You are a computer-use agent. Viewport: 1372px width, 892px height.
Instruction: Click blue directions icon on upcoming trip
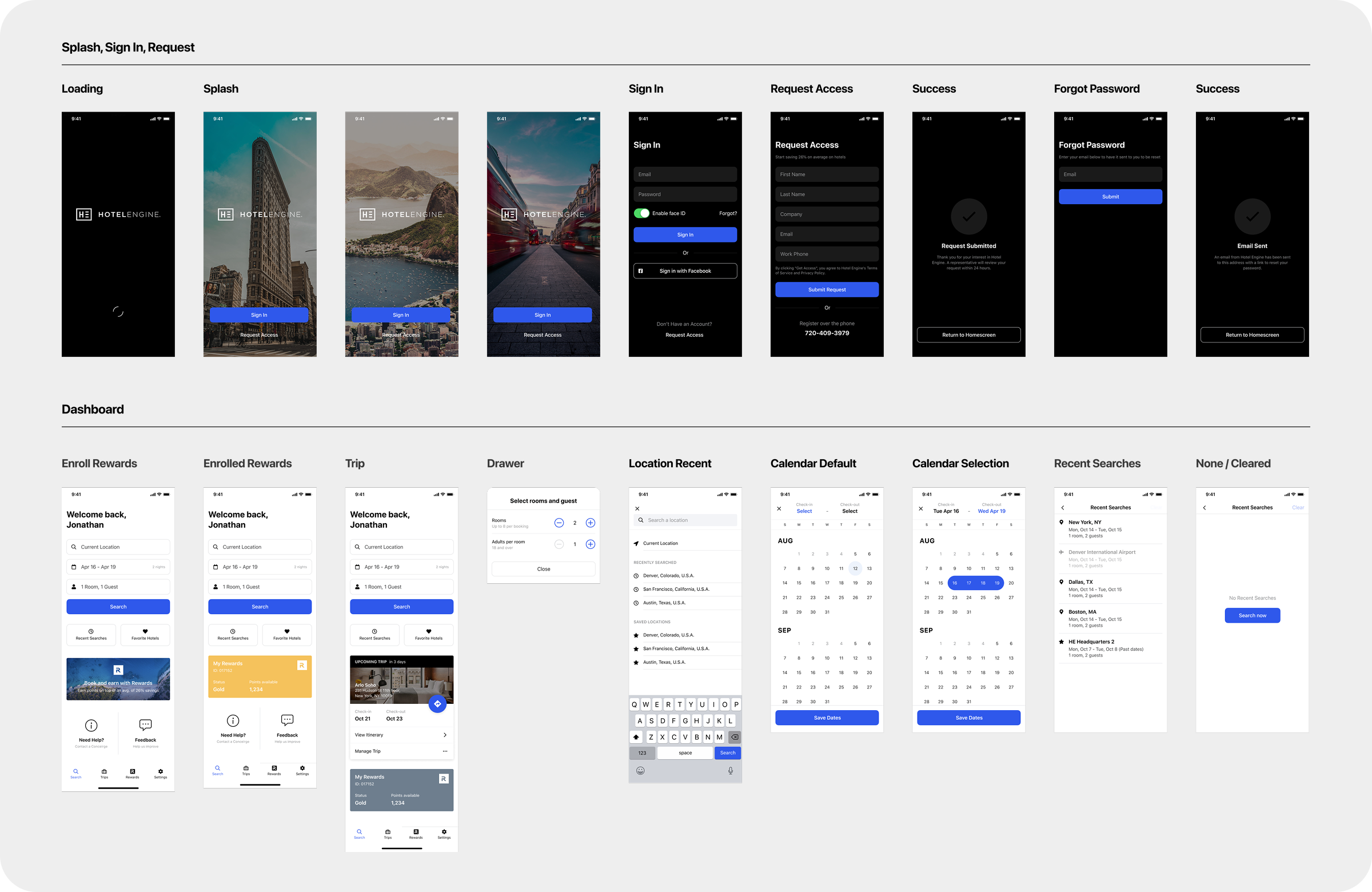pos(437,704)
